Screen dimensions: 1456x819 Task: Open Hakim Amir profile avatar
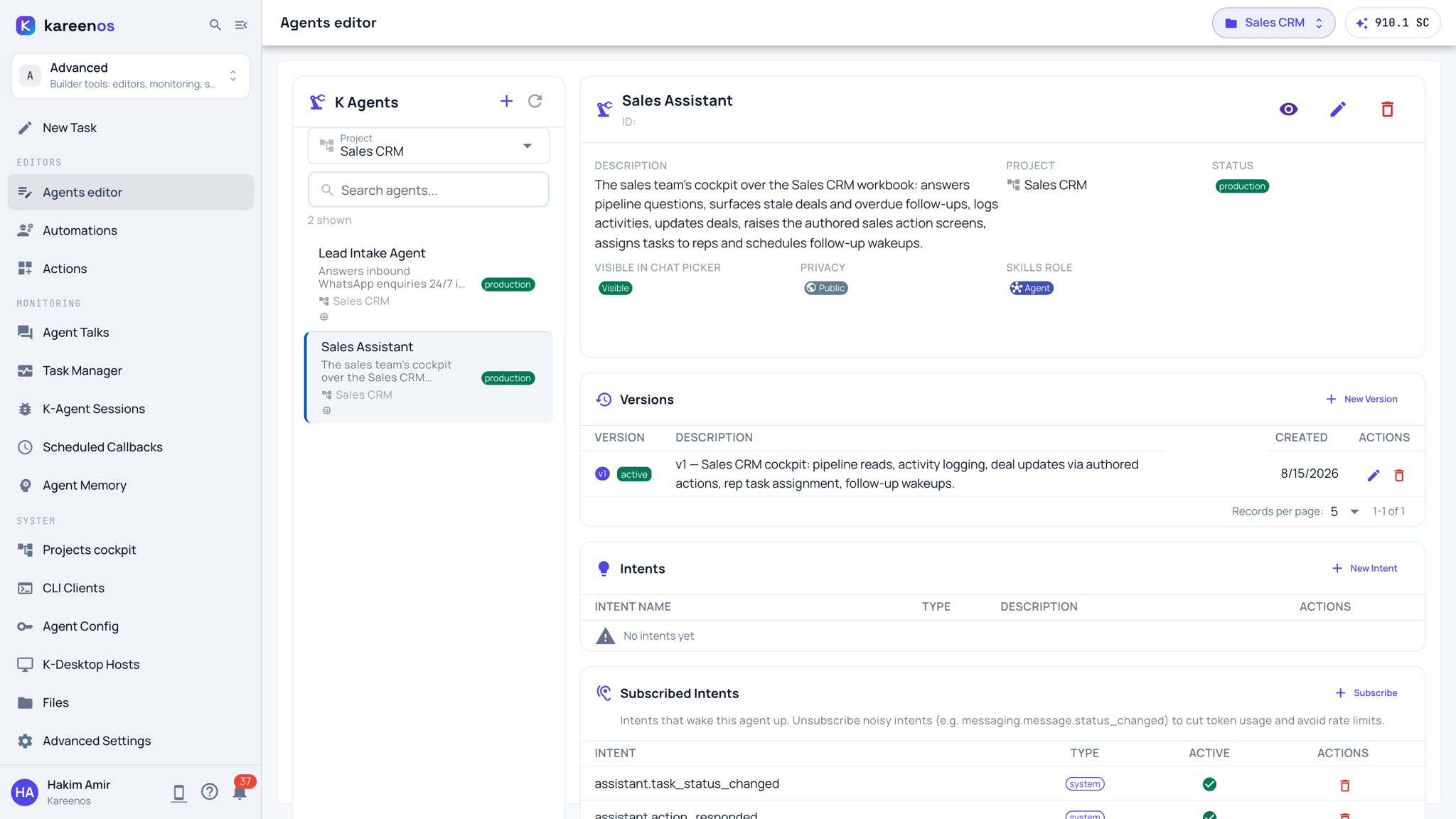[x=25, y=792]
